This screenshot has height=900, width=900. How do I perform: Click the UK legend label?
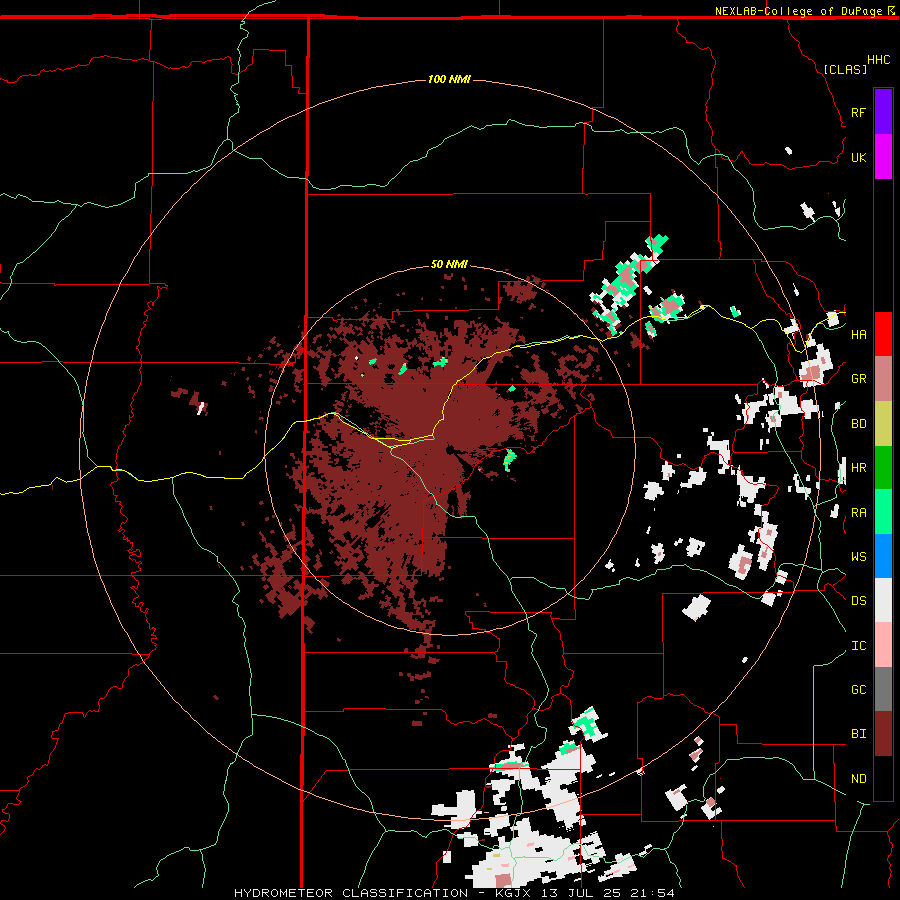[x=858, y=158]
